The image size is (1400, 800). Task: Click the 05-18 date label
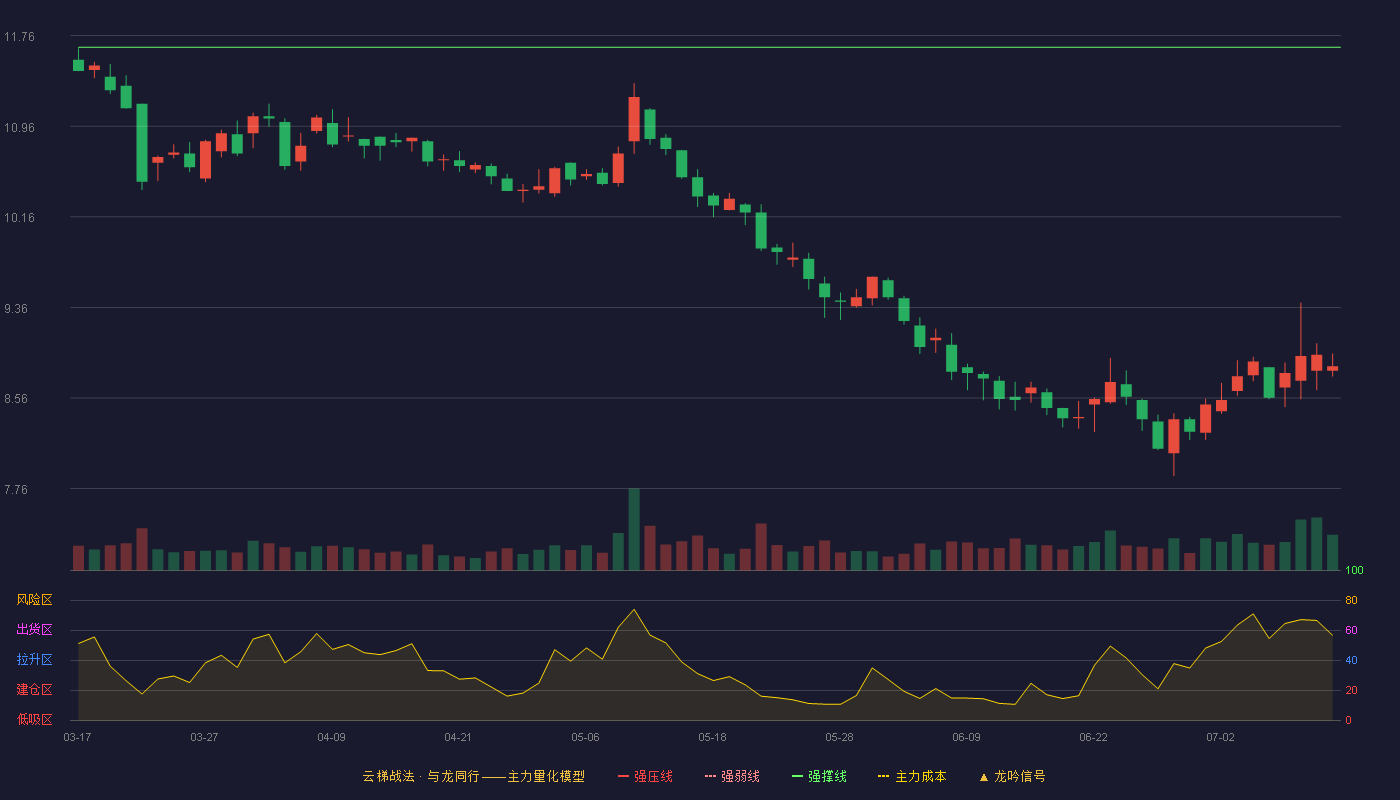(x=712, y=737)
